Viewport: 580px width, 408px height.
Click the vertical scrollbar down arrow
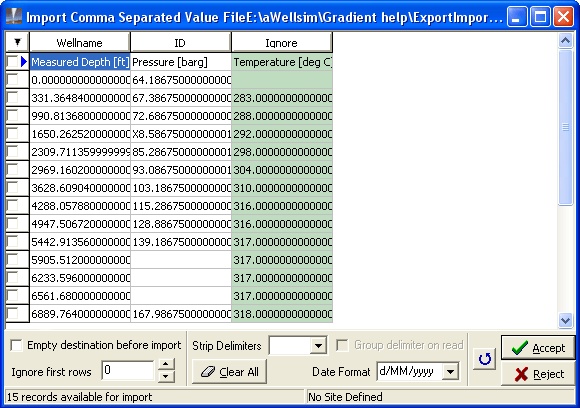tap(566, 320)
